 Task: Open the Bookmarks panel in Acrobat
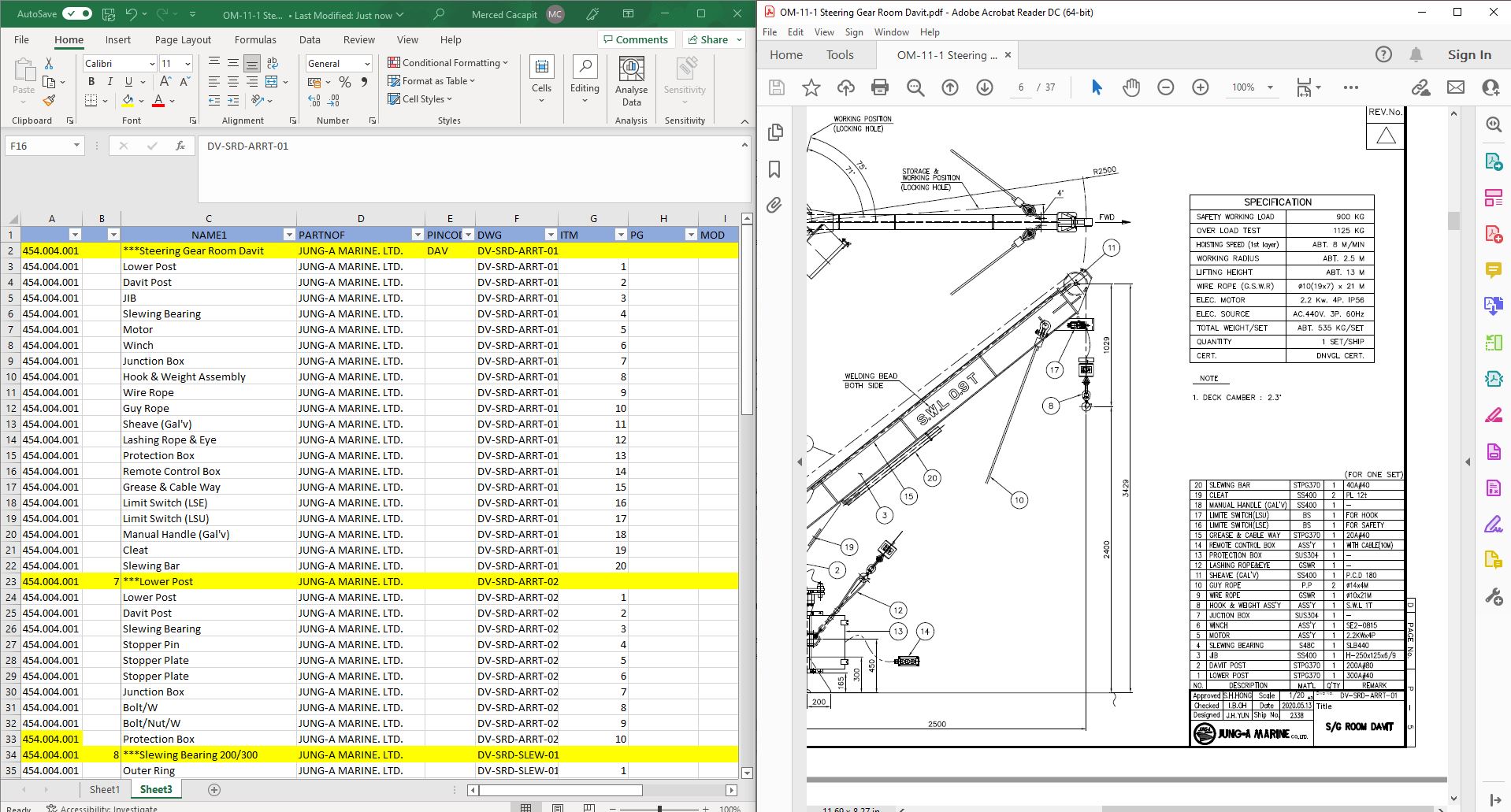tap(774, 169)
